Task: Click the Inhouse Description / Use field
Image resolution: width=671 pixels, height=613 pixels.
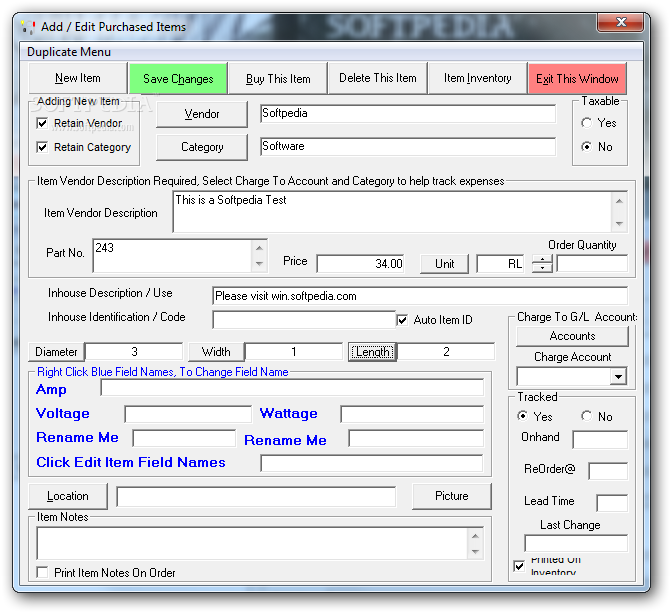Action: pos(420,296)
